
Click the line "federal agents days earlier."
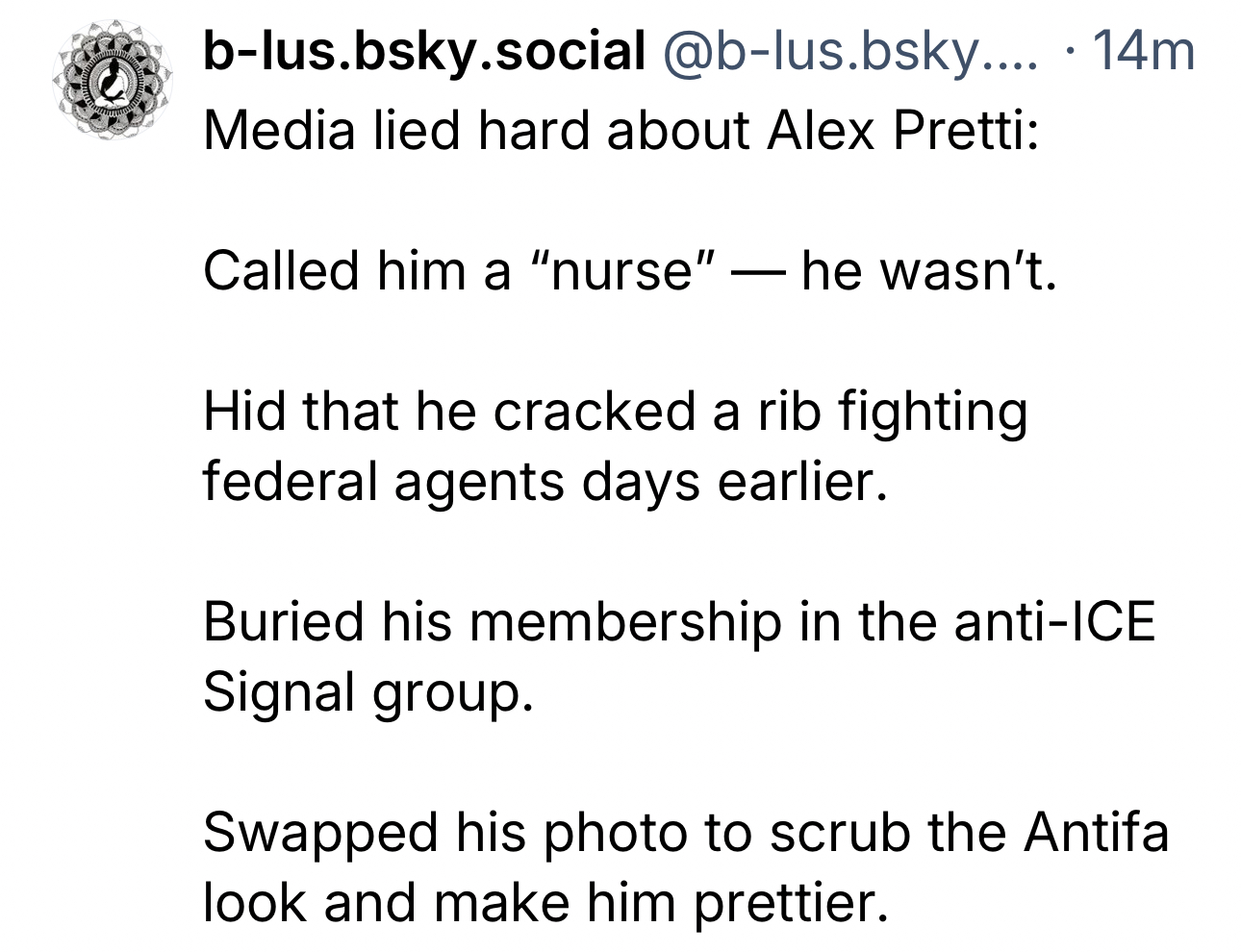(x=545, y=481)
